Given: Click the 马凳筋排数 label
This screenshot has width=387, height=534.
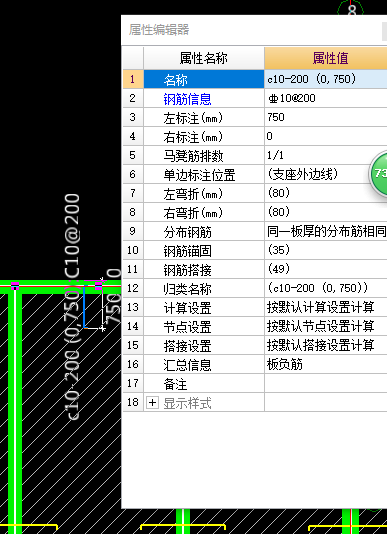Looking at the screenshot, I should (x=193, y=156).
